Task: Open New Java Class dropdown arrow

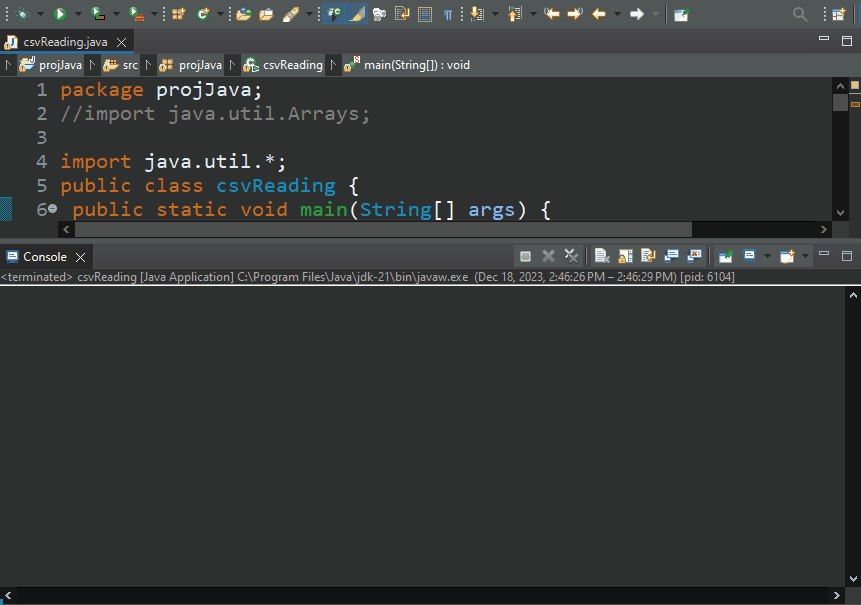Action: pyautogui.click(x=220, y=14)
